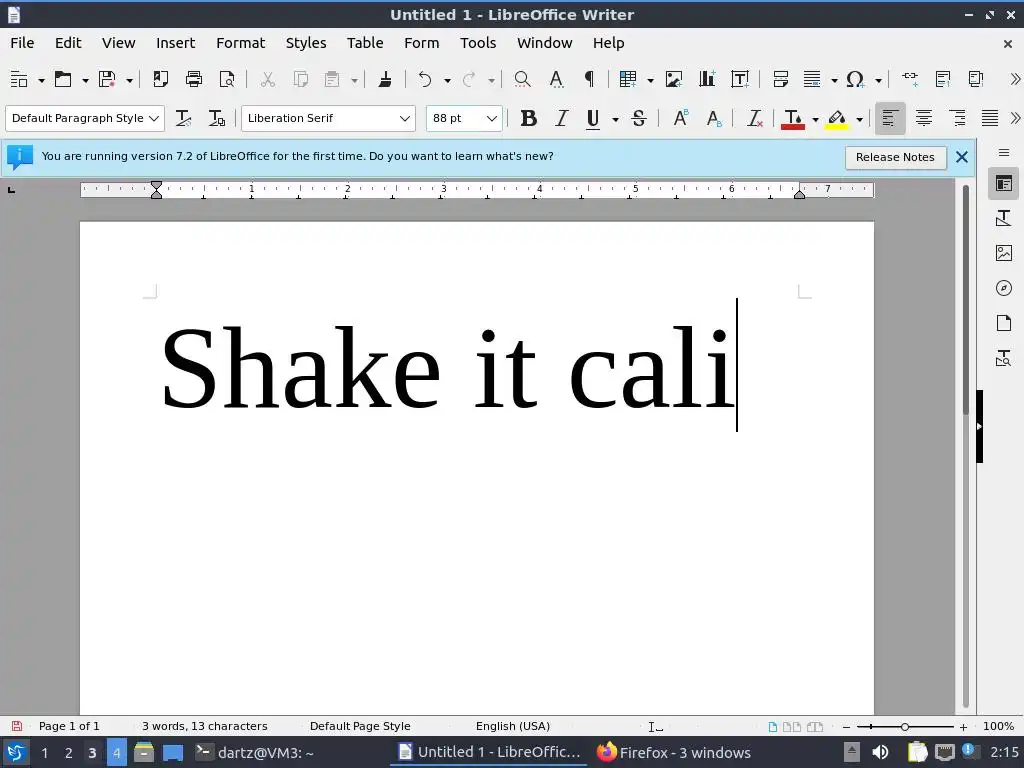Export directly as PDF
1024x768 pixels.
(x=160, y=79)
